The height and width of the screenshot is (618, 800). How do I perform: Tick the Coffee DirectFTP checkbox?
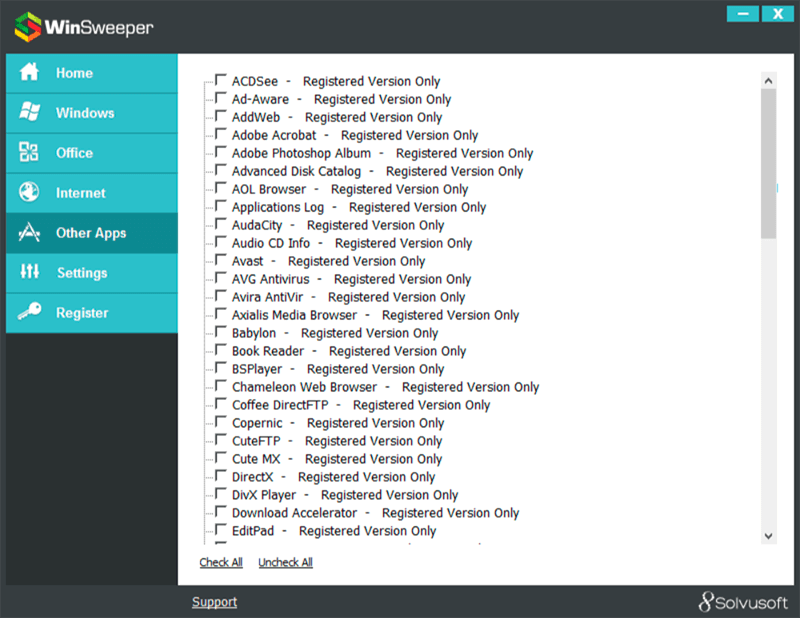point(220,404)
